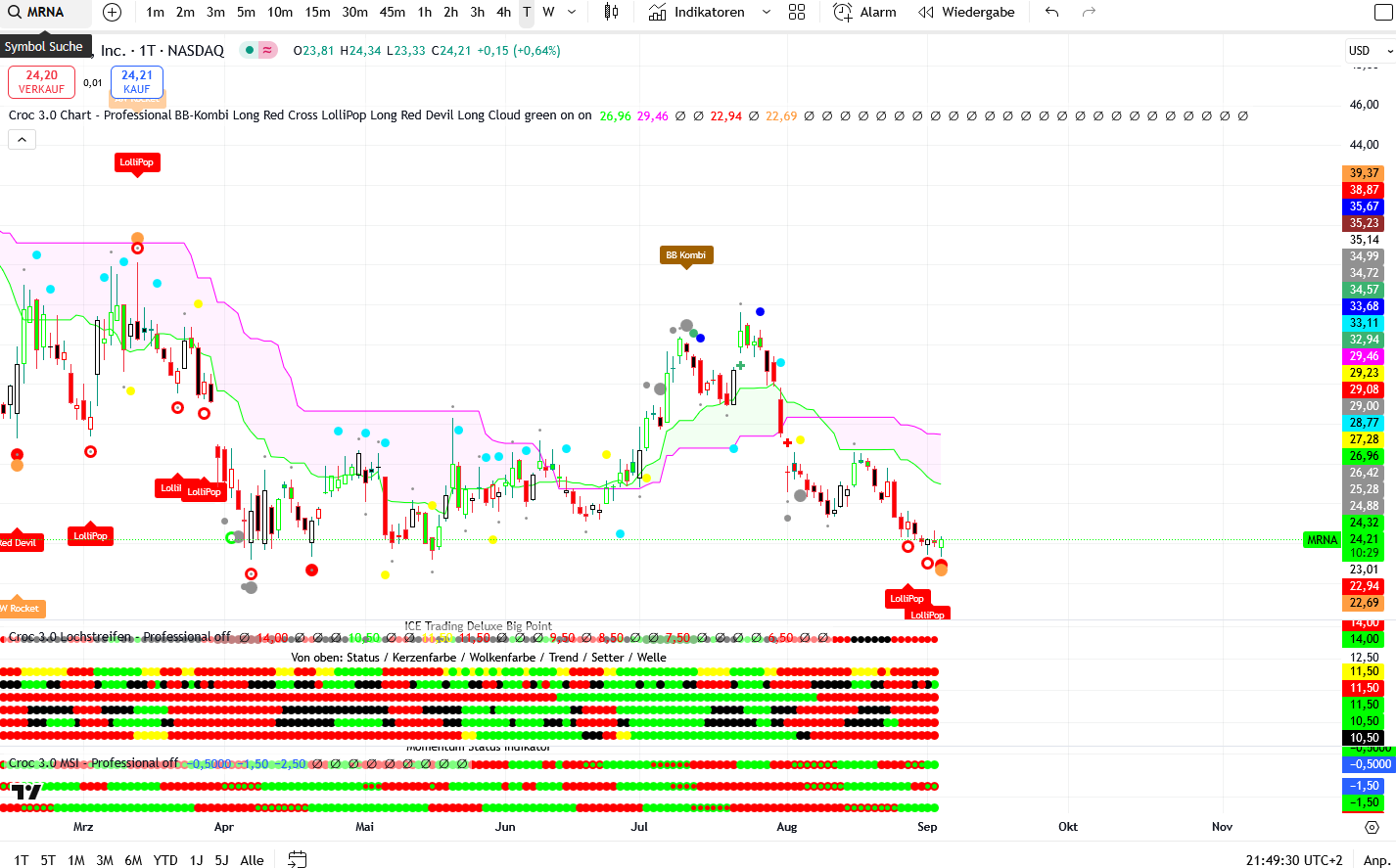Screen dimensions: 1396x868
Task: Expand the timeframe intervals dropdown chevron
Action: [572, 13]
